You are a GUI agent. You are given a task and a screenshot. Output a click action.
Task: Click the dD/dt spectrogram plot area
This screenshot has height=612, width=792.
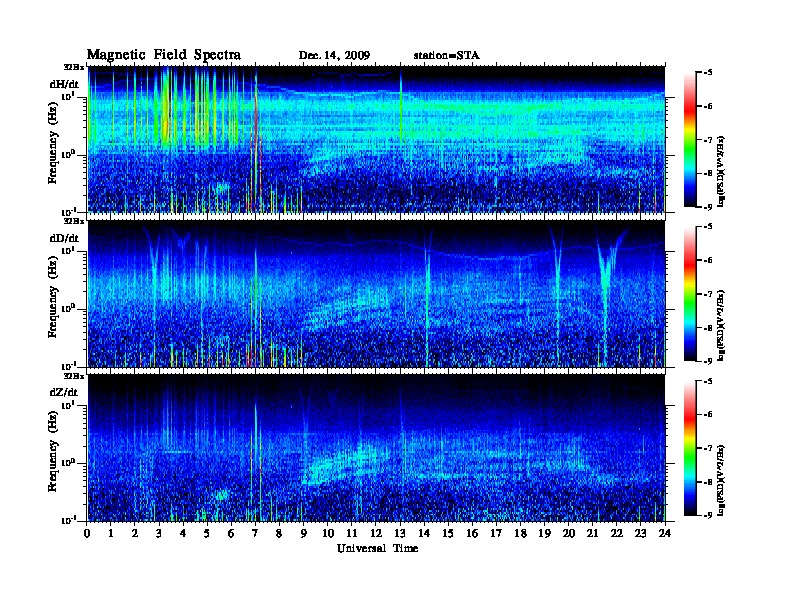click(376, 294)
